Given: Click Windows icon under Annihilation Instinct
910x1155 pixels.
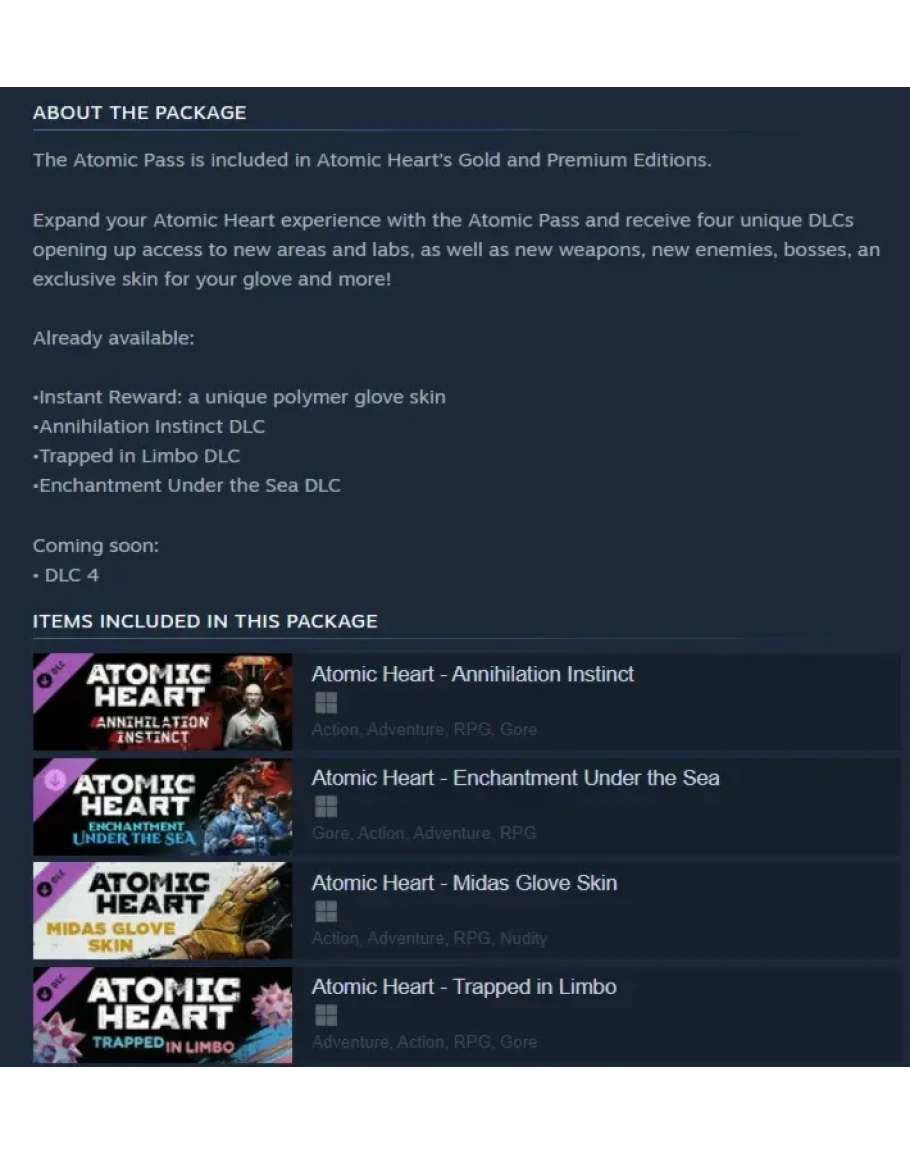Looking at the screenshot, I should (x=326, y=703).
